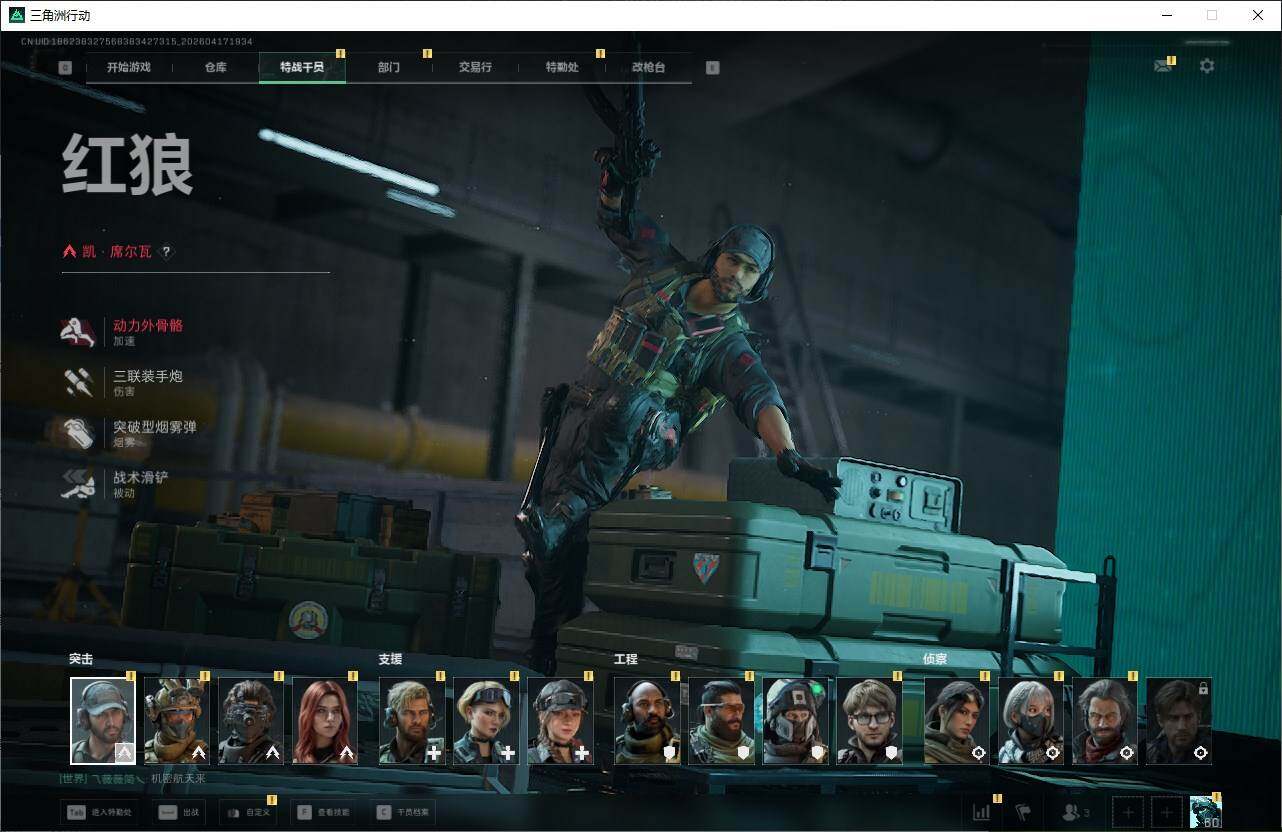The image size is (1282, 832).
Task: Open the 部门 tab
Action: (x=389, y=67)
